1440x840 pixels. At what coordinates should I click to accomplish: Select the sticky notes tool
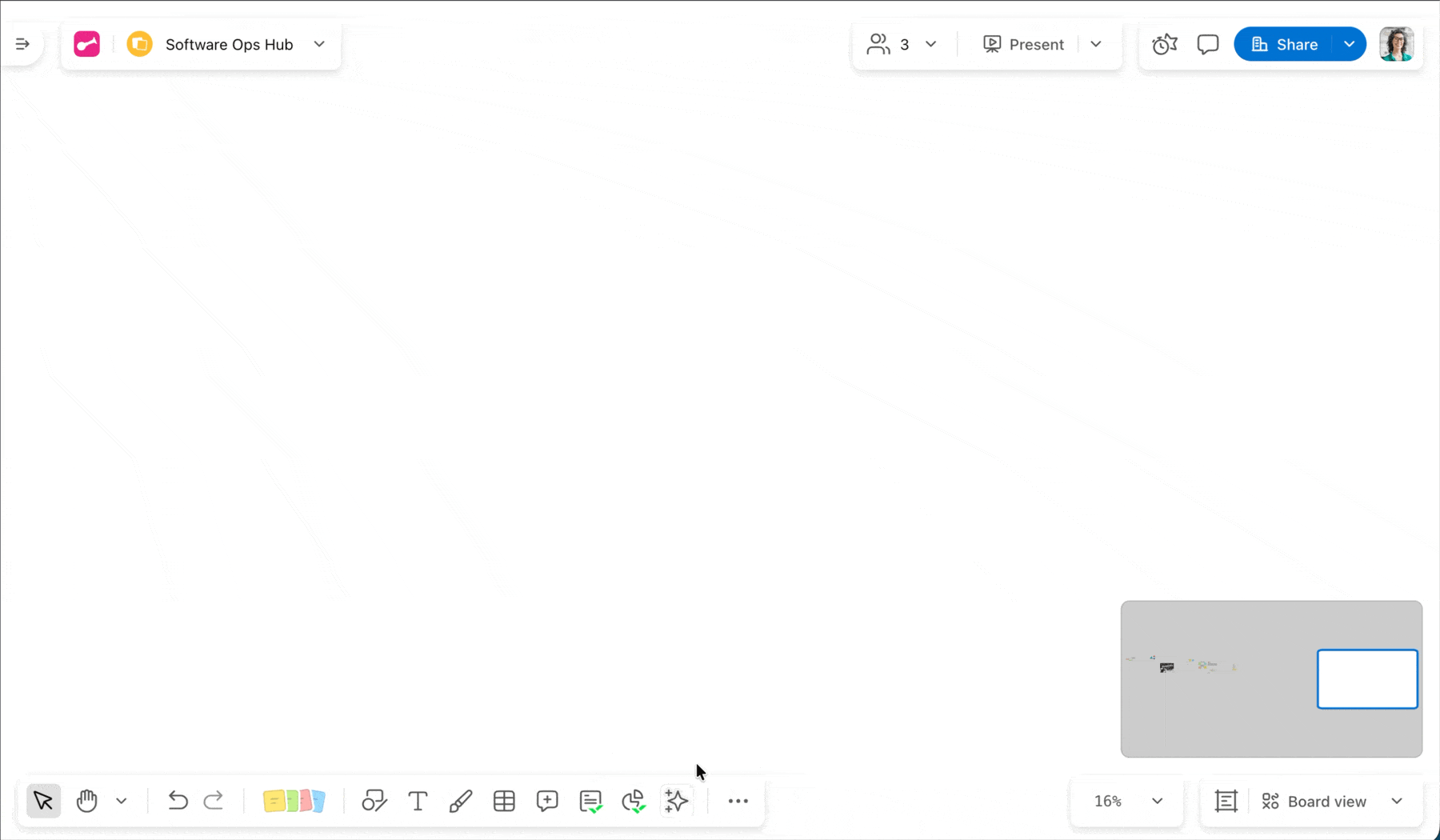coord(294,801)
